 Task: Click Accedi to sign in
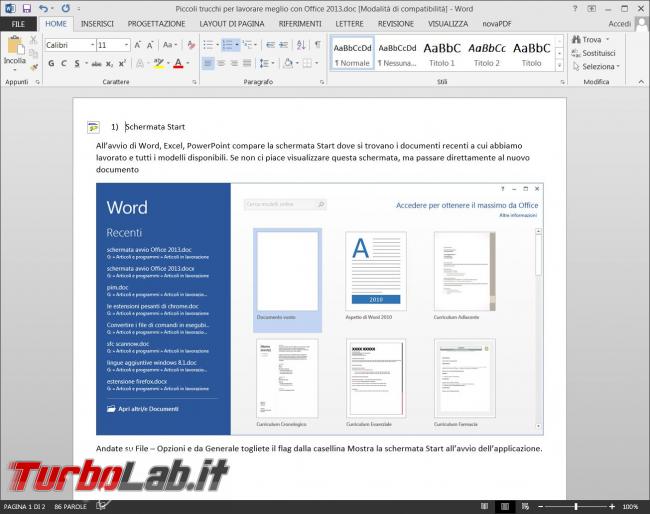pyautogui.click(x=619, y=24)
